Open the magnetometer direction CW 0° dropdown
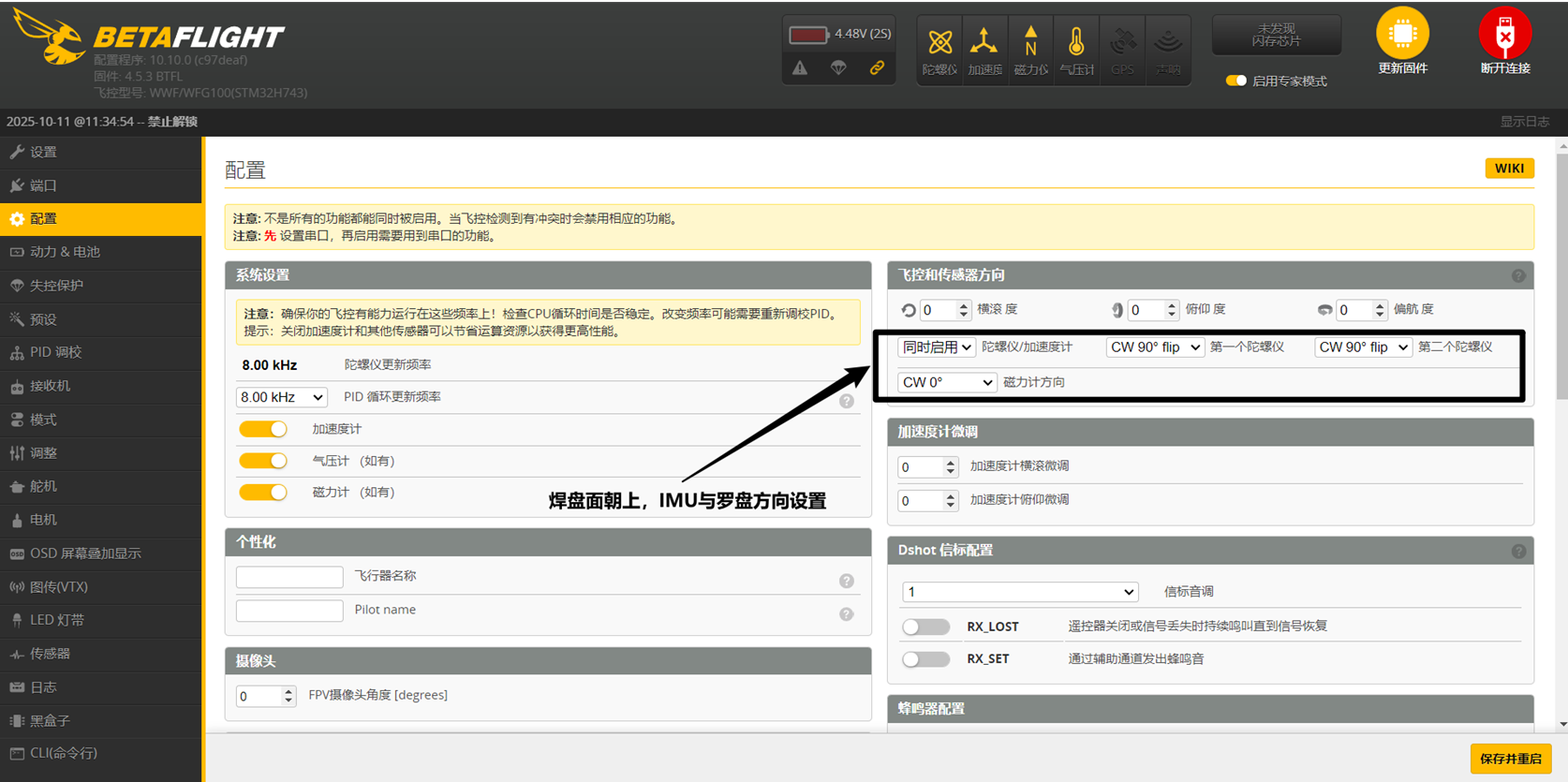The height and width of the screenshot is (782, 1568). pos(946,382)
